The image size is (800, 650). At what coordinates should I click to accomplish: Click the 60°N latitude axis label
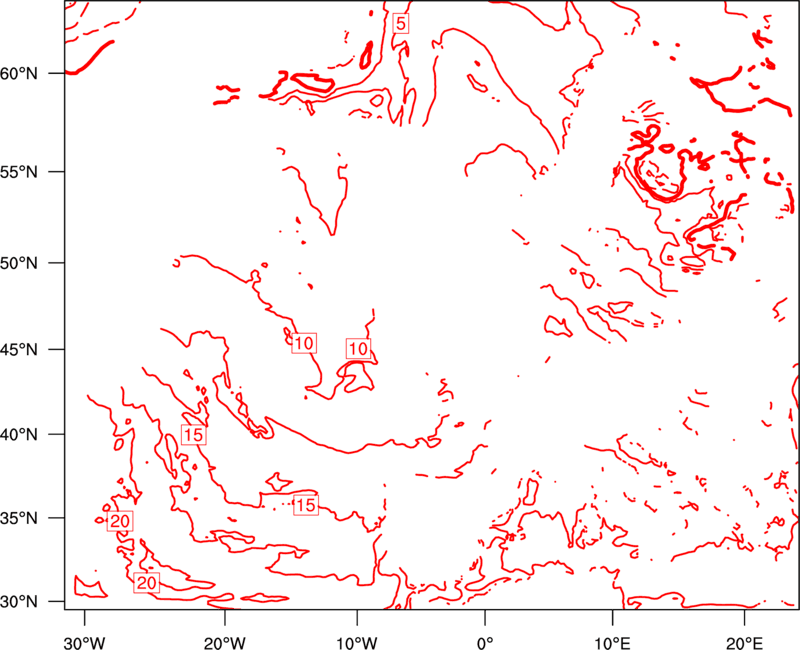(x=19, y=73)
